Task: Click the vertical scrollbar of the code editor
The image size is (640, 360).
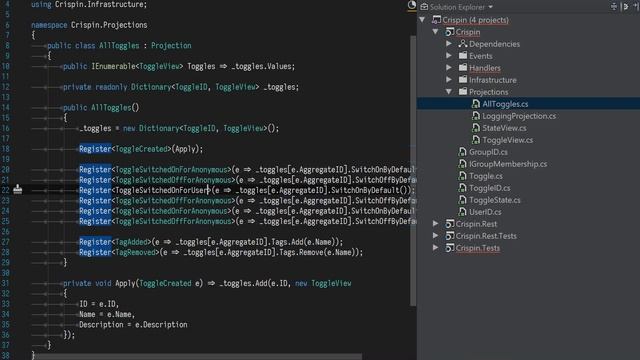Action: tap(413, 170)
